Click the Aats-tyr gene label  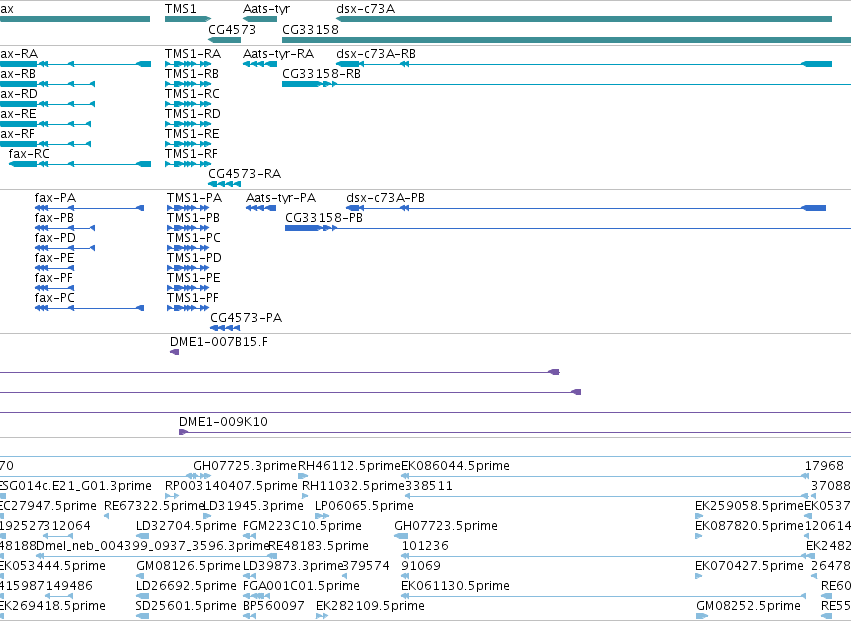[266, 9]
